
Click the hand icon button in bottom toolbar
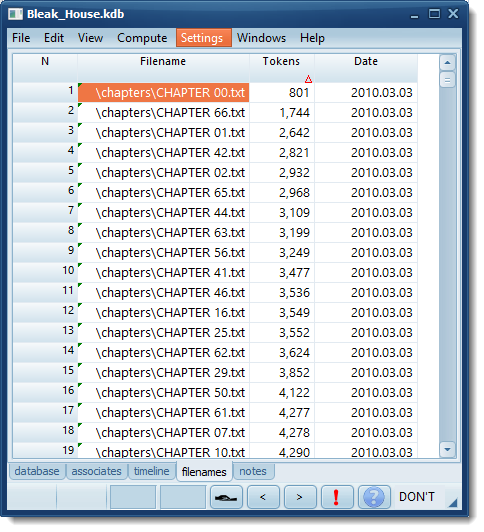pos(226,497)
